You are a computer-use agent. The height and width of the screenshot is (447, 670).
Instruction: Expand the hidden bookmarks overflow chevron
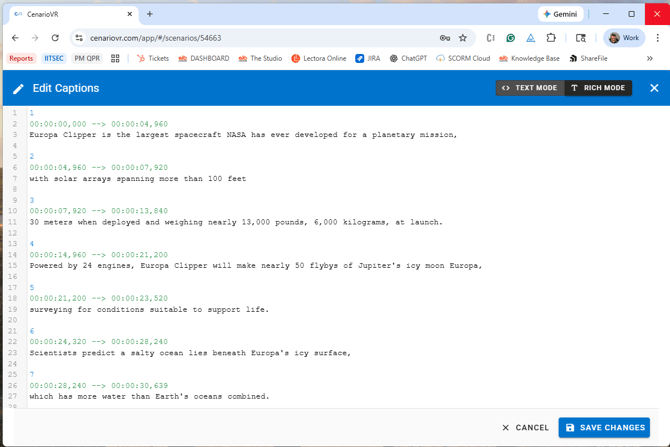[650, 59]
